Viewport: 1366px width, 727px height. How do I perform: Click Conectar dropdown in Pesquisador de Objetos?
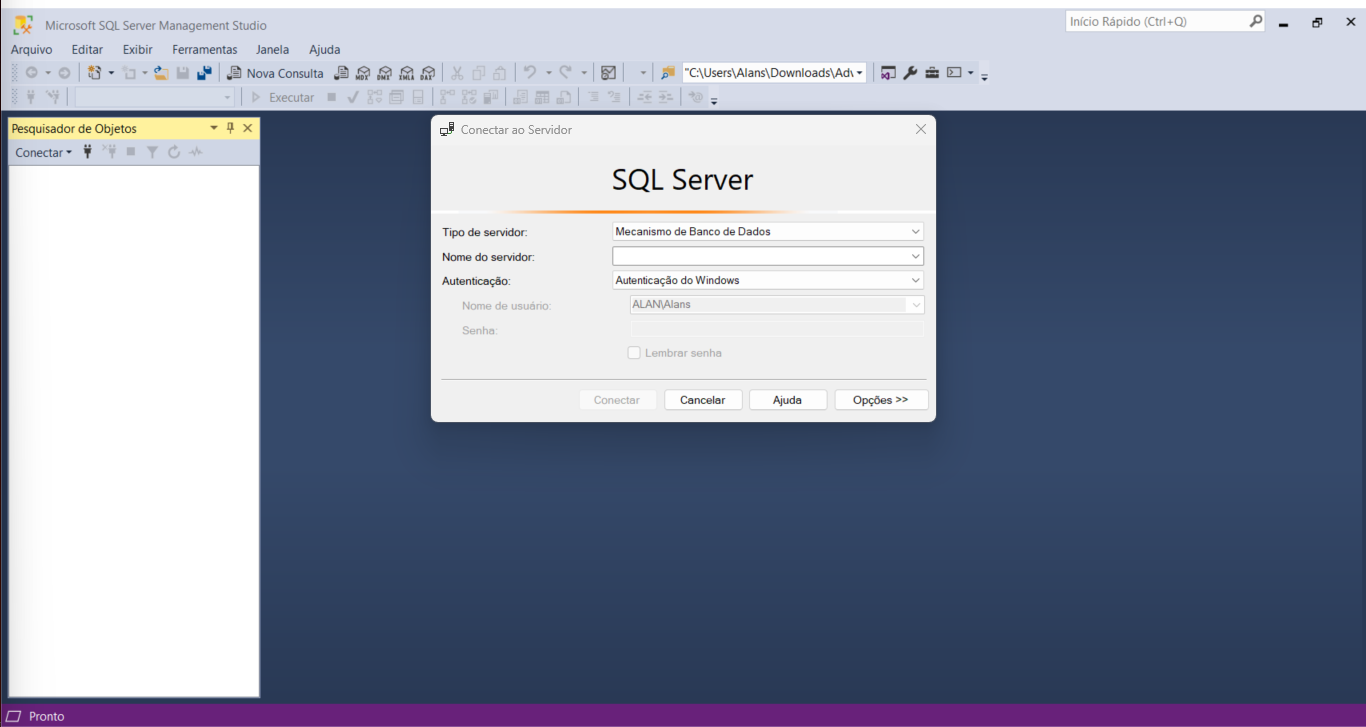tap(44, 152)
